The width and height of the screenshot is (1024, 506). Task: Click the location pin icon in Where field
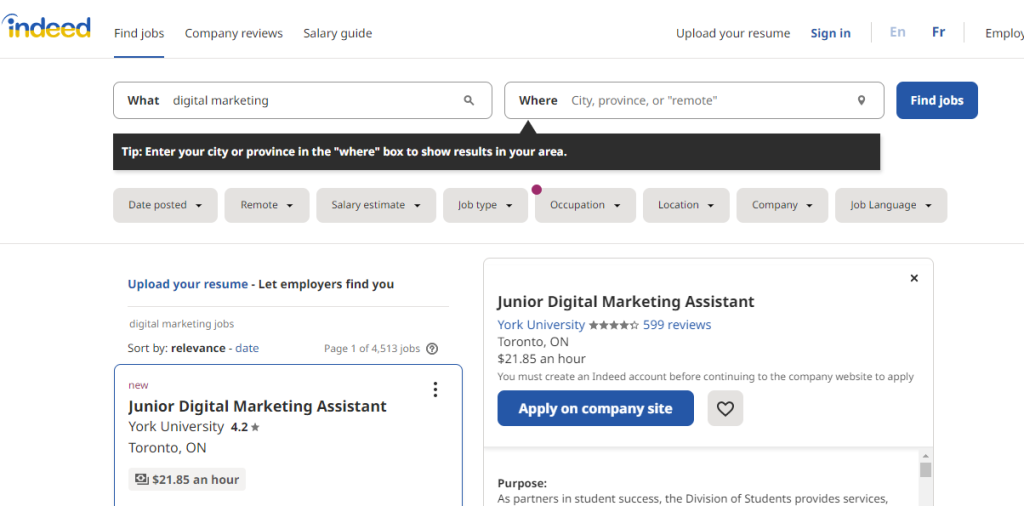(x=861, y=101)
